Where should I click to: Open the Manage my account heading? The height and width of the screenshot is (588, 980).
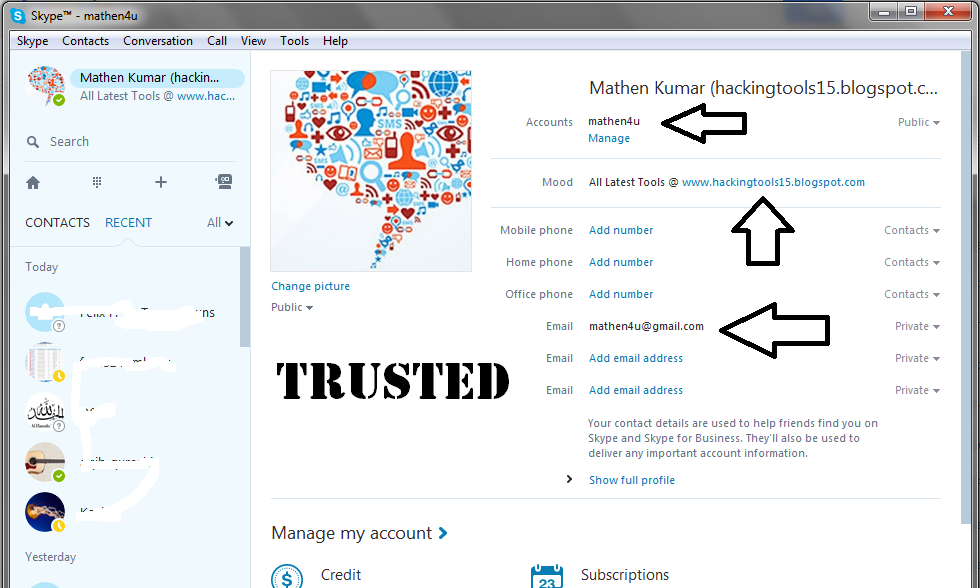pyautogui.click(x=351, y=533)
